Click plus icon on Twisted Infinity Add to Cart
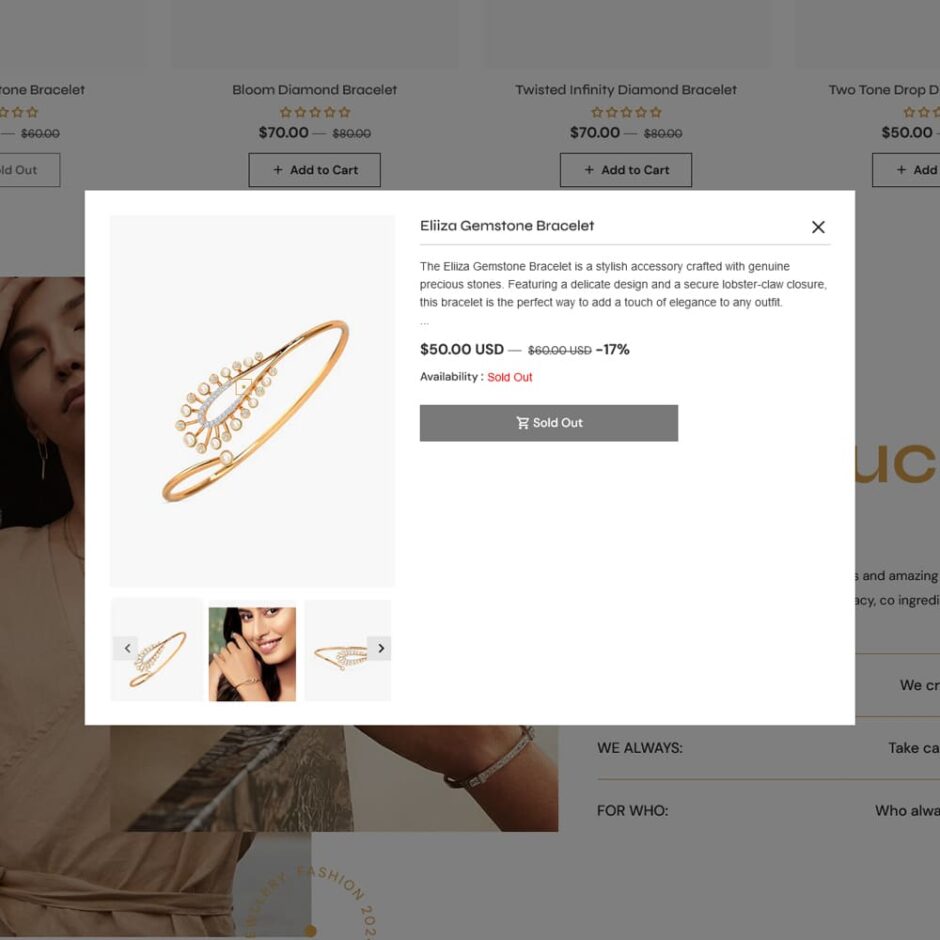 [589, 170]
